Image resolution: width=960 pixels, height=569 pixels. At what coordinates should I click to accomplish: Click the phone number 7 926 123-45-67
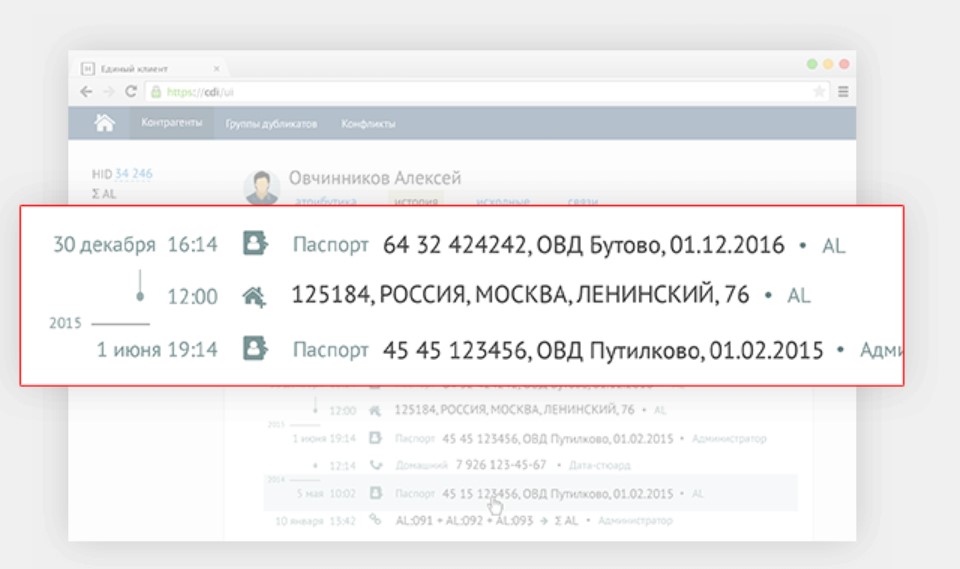501,465
